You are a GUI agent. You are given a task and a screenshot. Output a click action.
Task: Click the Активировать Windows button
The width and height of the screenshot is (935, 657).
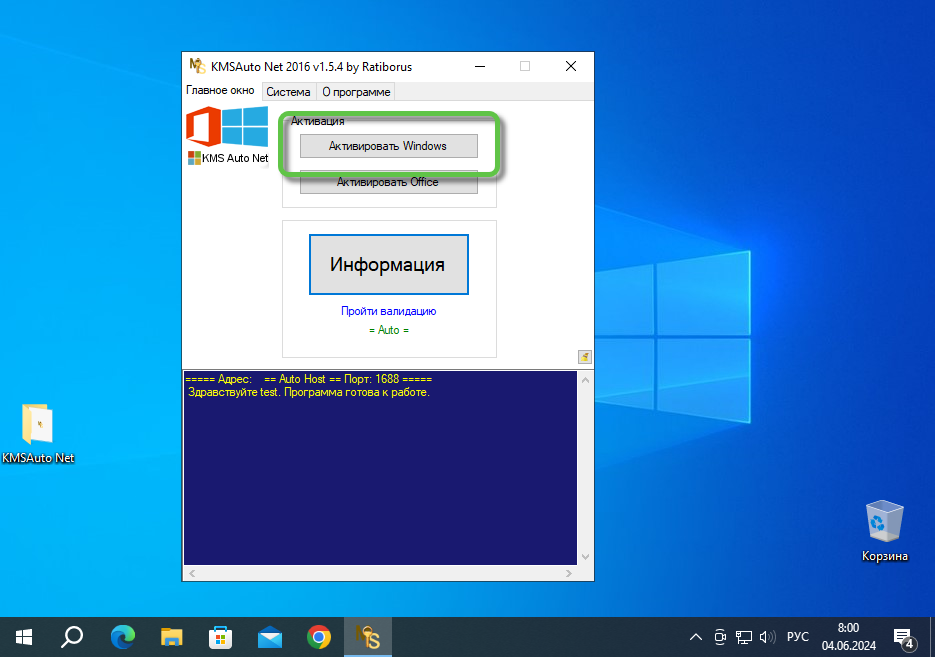[388, 146]
